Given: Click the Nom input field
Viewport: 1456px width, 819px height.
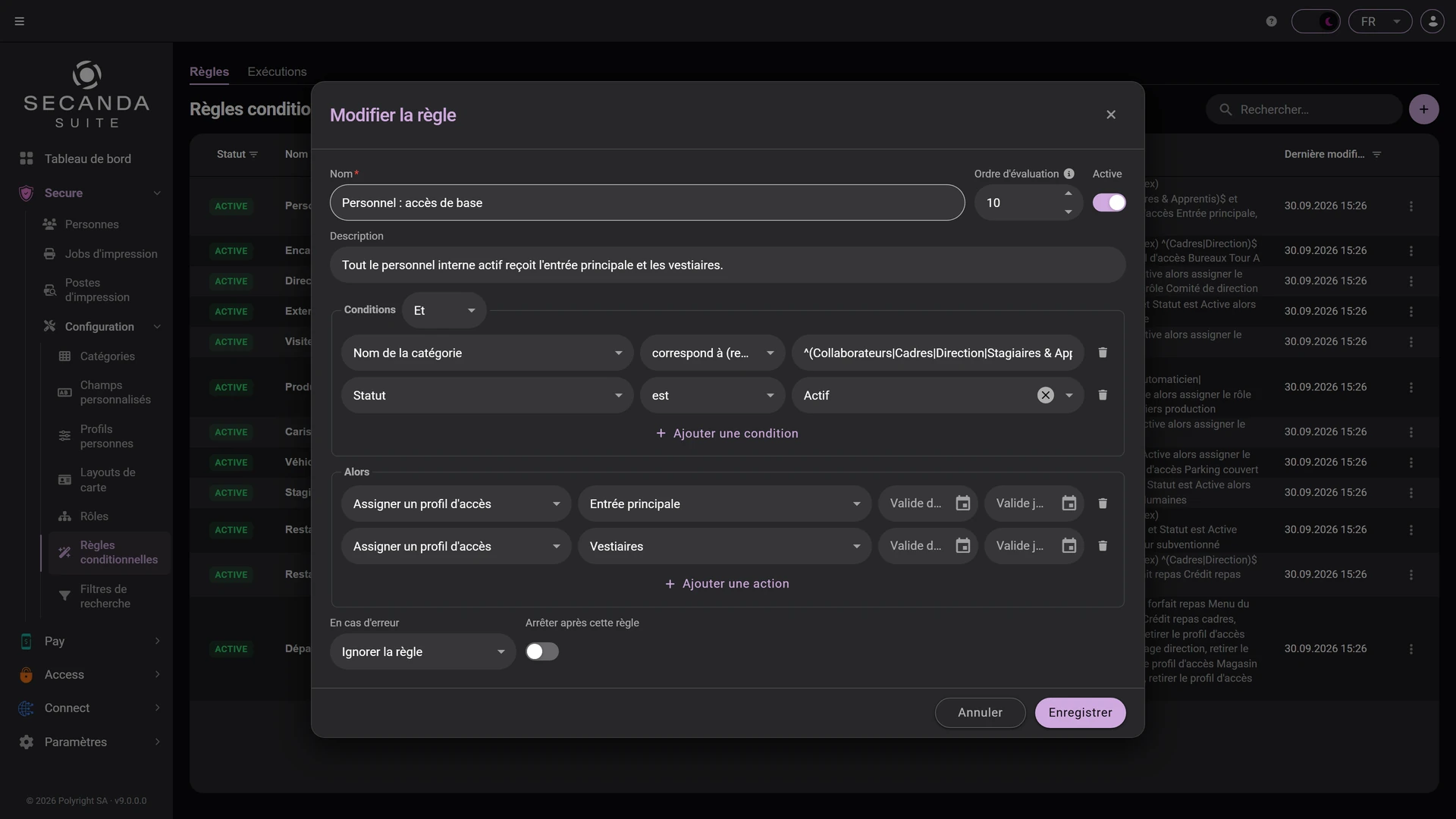Looking at the screenshot, I should [x=647, y=202].
